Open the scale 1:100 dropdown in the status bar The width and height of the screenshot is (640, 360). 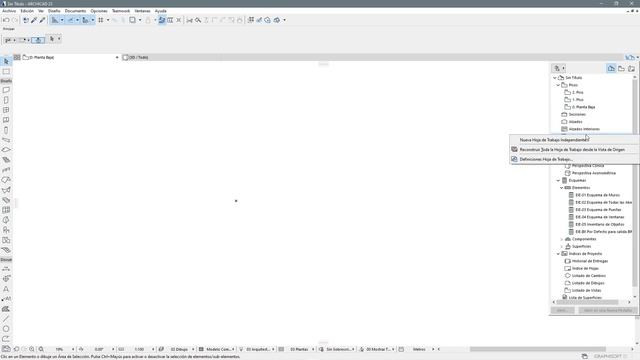click(153, 349)
